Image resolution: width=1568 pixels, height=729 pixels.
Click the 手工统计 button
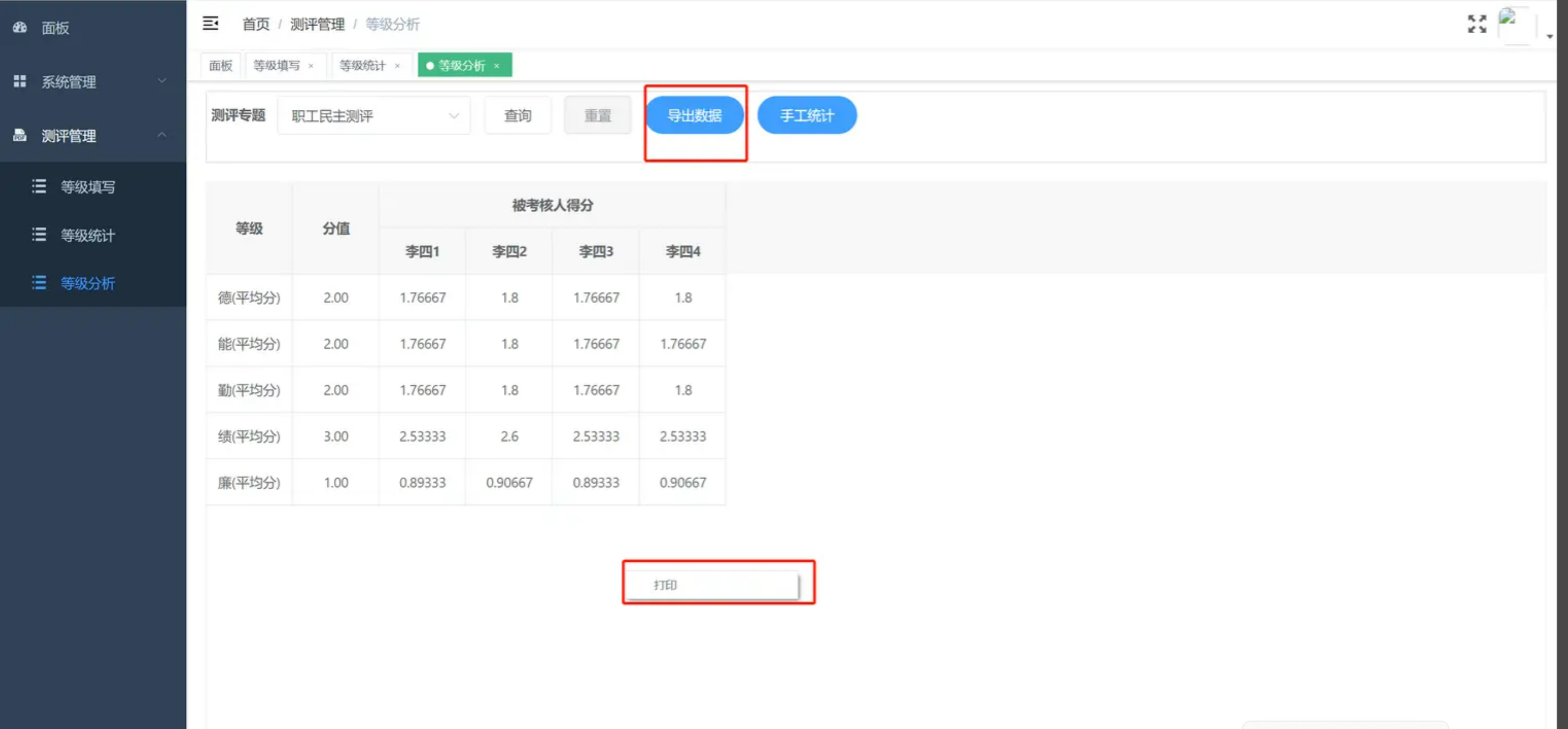[807, 115]
